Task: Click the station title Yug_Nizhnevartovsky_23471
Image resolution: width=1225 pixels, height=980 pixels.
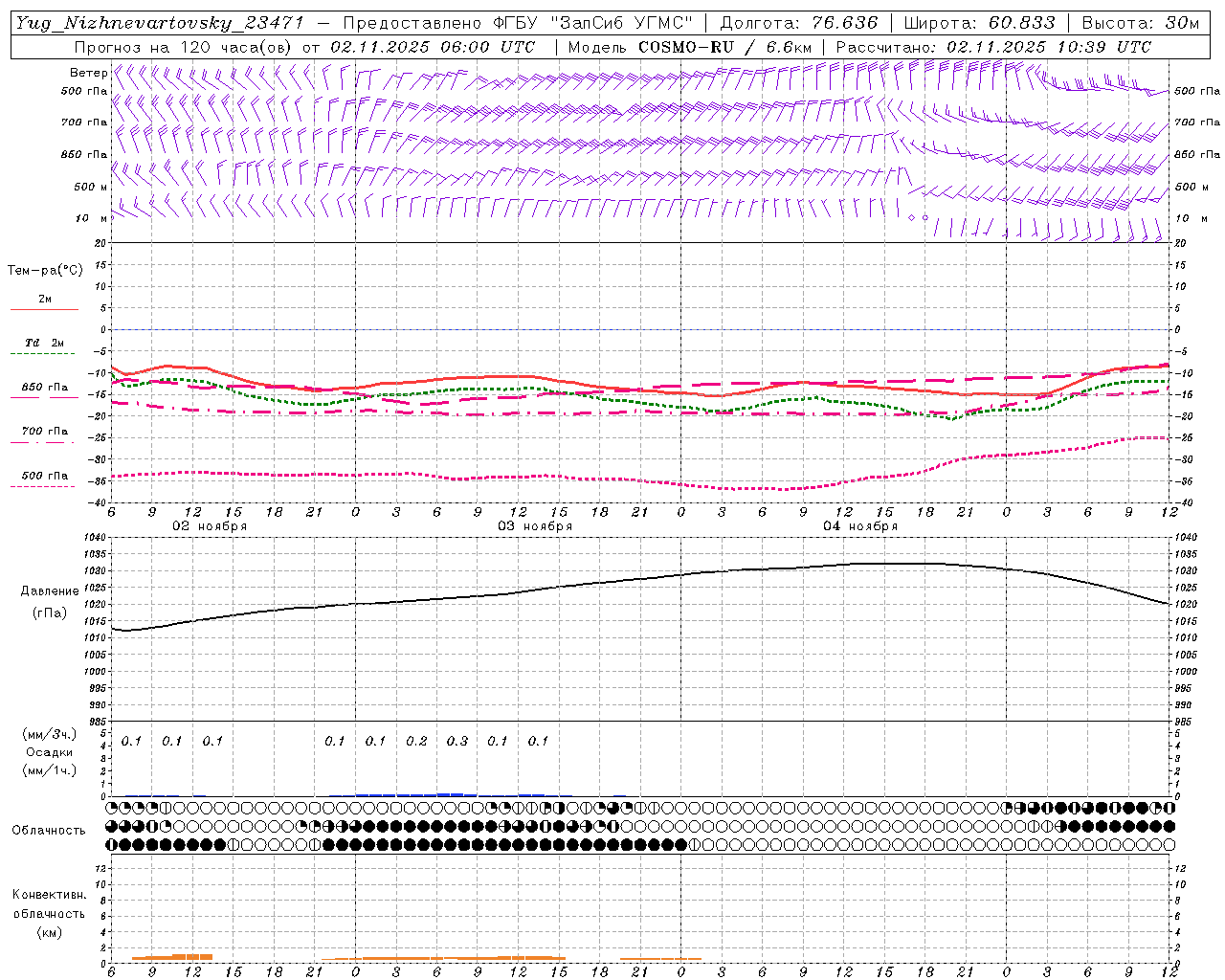Action: click(x=160, y=23)
